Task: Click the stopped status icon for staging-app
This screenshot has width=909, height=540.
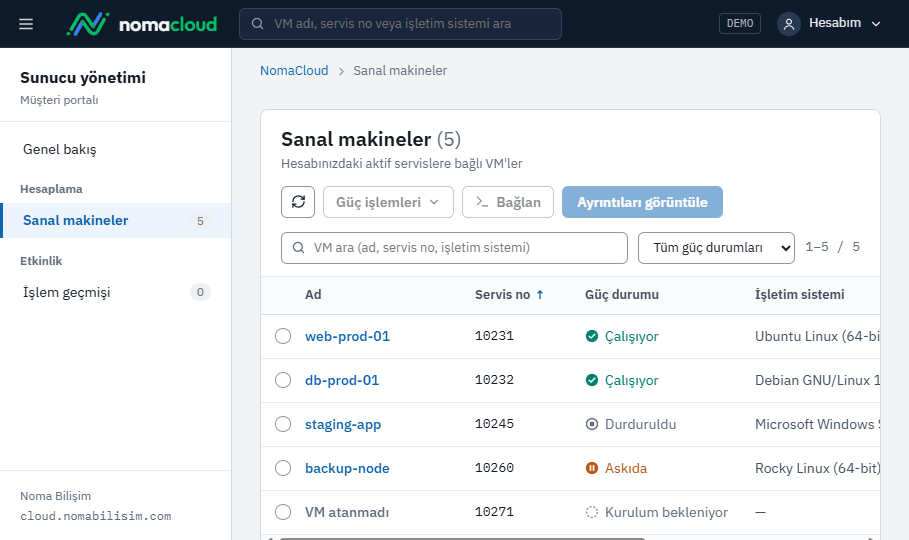Action: coord(591,425)
